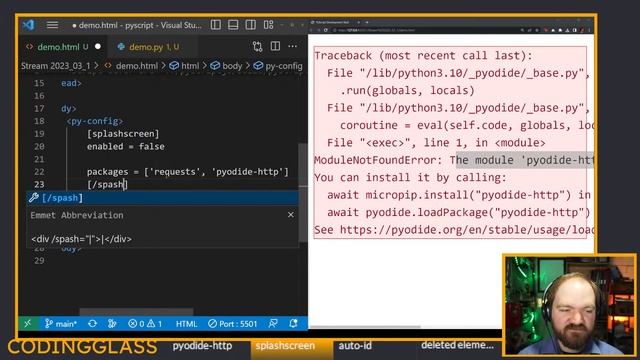The width and height of the screenshot is (640, 360).
Task: Click Port : 5501 Live Server status
Action: coord(233,324)
